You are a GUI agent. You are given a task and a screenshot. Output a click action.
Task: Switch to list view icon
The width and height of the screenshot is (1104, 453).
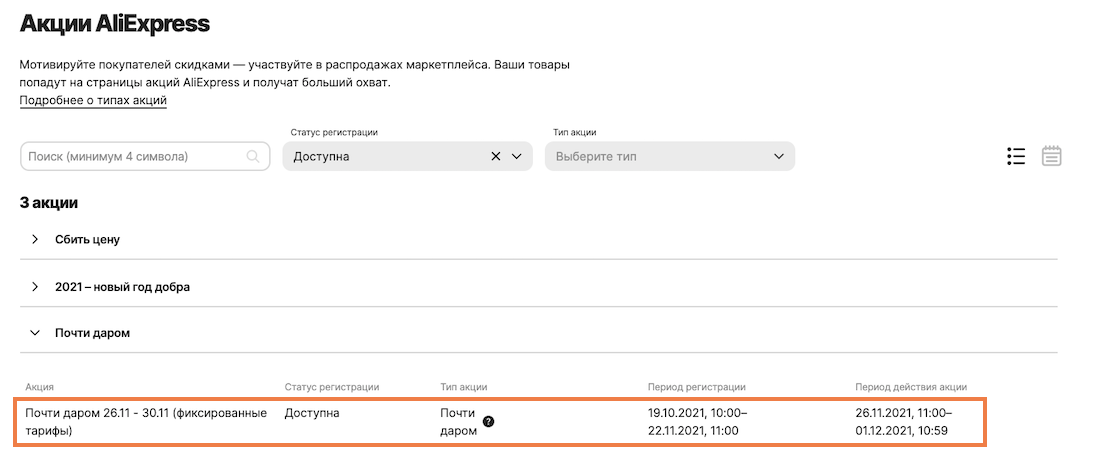(1017, 156)
